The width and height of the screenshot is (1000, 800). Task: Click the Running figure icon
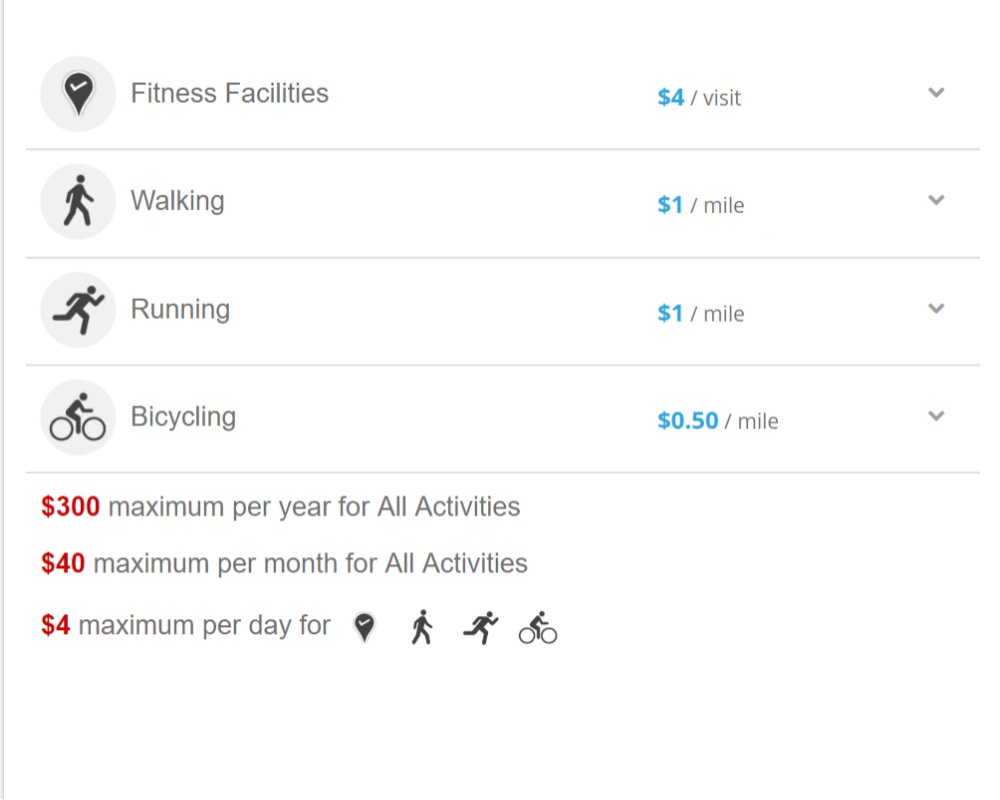[78, 310]
